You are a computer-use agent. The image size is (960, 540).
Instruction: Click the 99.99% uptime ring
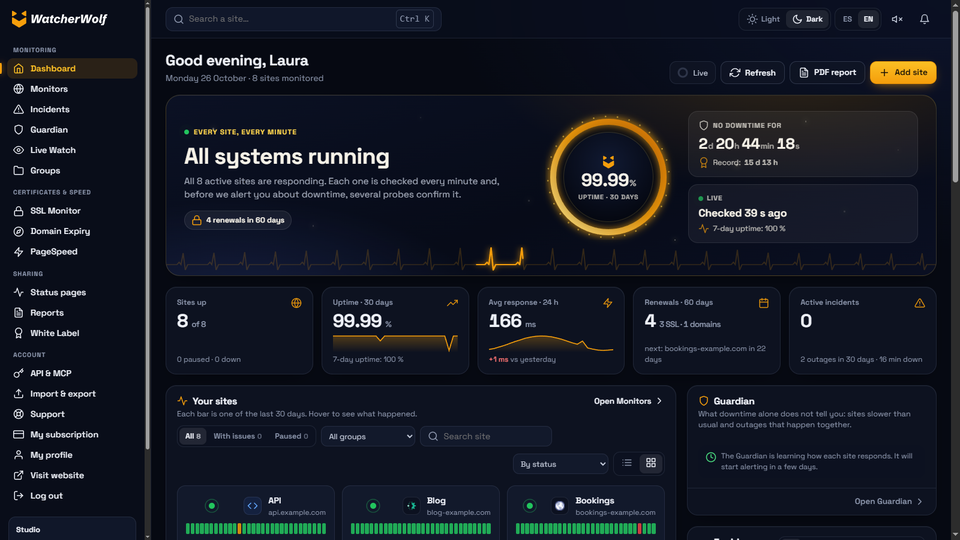(x=608, y=178)
